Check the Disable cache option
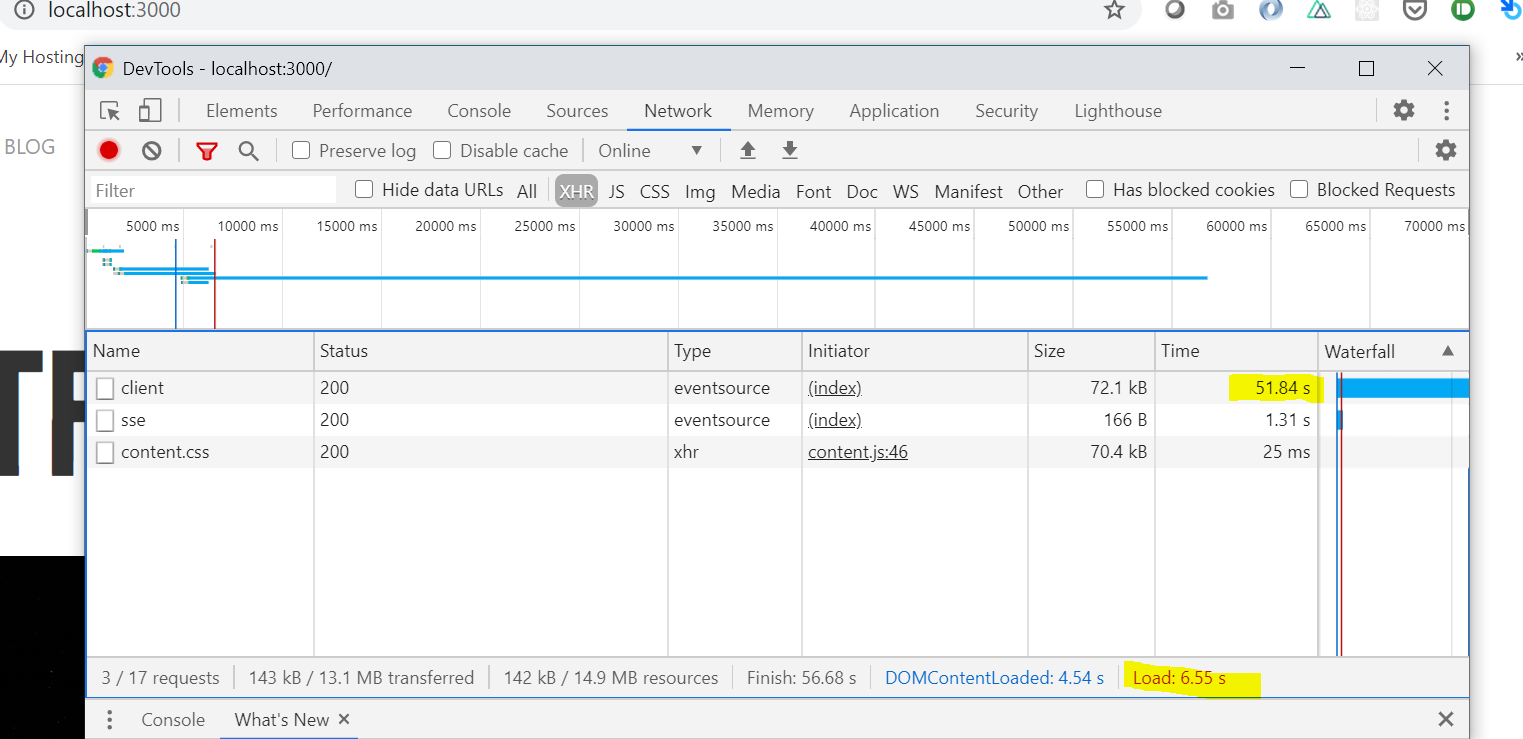This screenshot has width=1523, height=739. pos(442,150)
